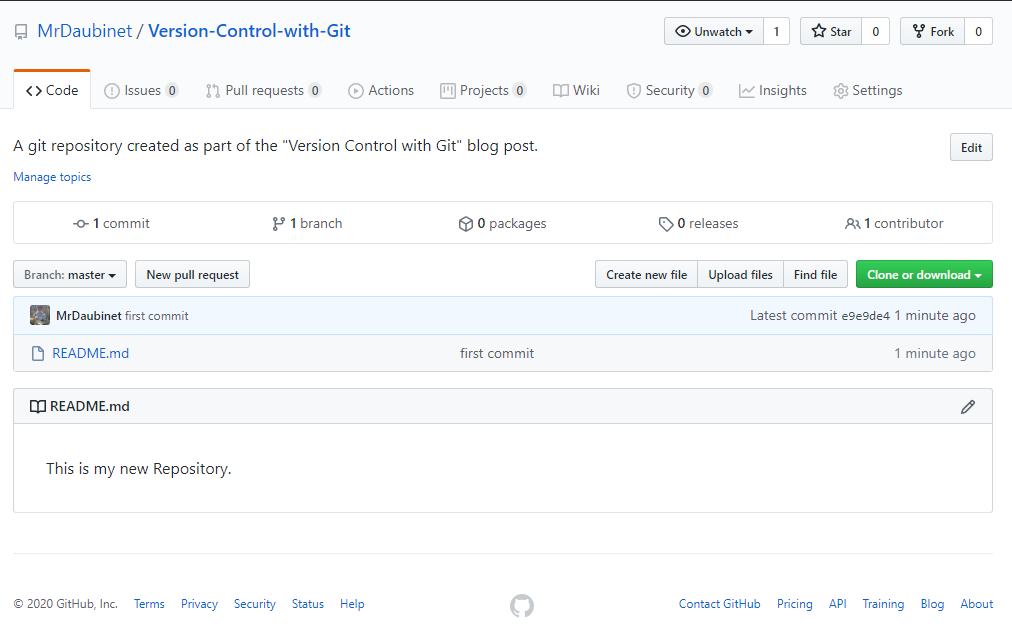View the 1 commit history
The width and height of the screenshot is (1012, 632).
coord(112,223)
